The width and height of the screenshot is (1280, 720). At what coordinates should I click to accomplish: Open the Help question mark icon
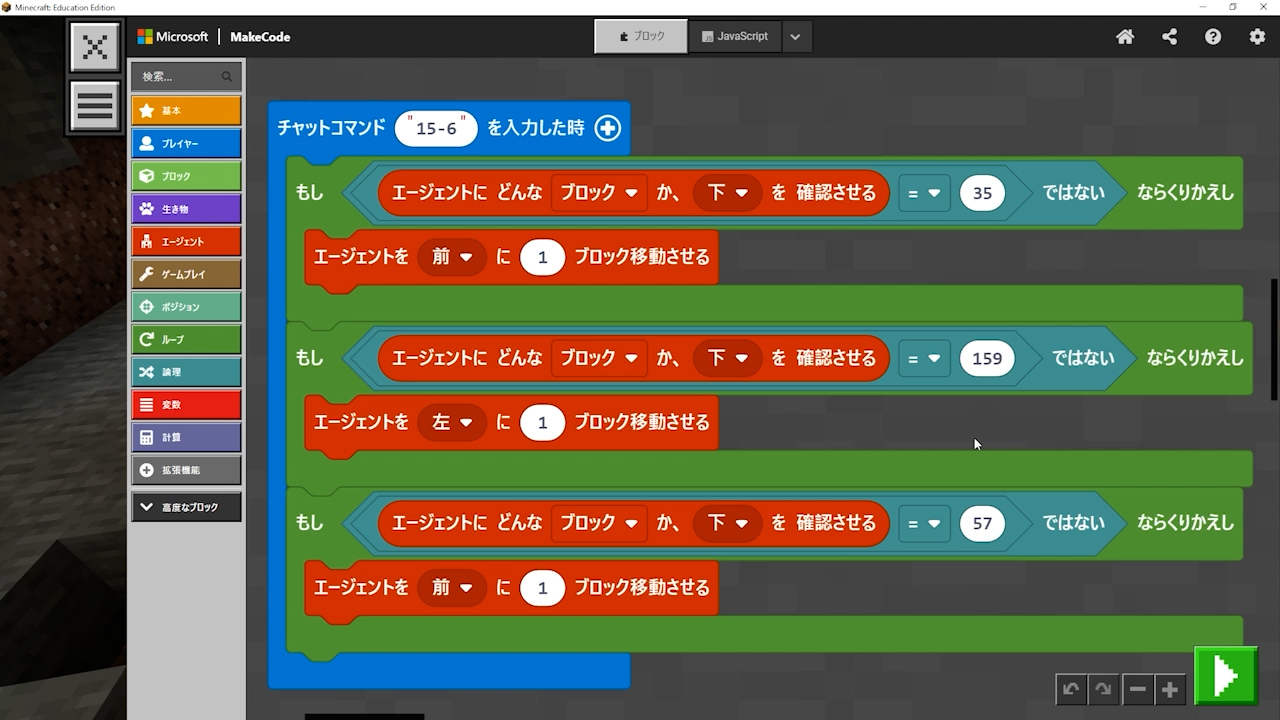click(x=1213, y=37)
